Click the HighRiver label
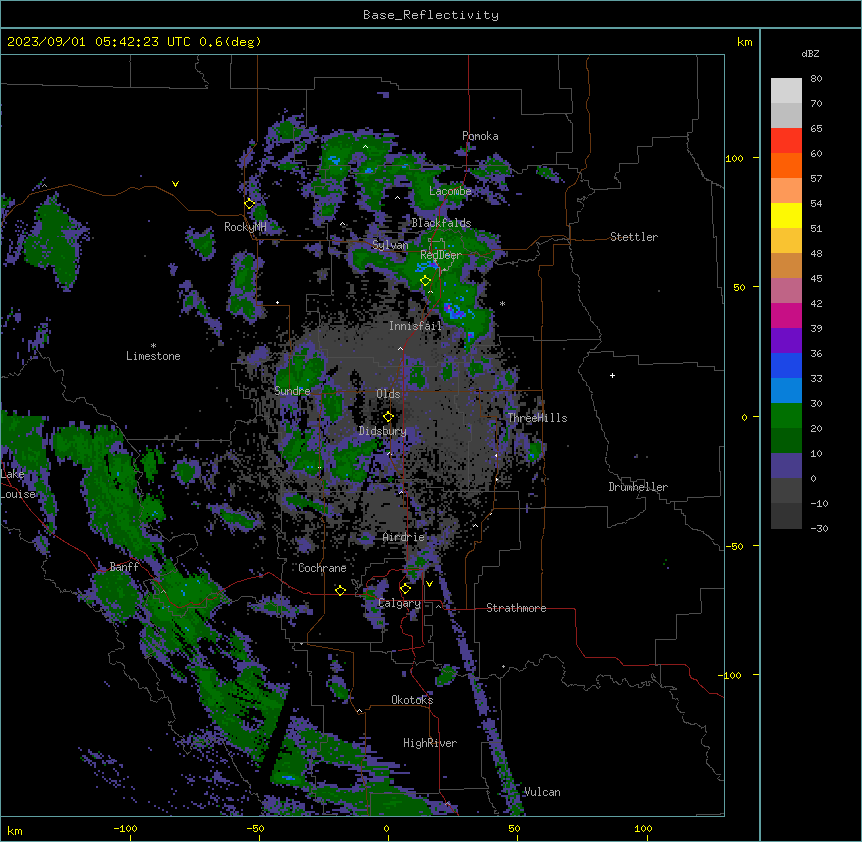The width and height of the screenshot is (862, 842). click(430, 743)
